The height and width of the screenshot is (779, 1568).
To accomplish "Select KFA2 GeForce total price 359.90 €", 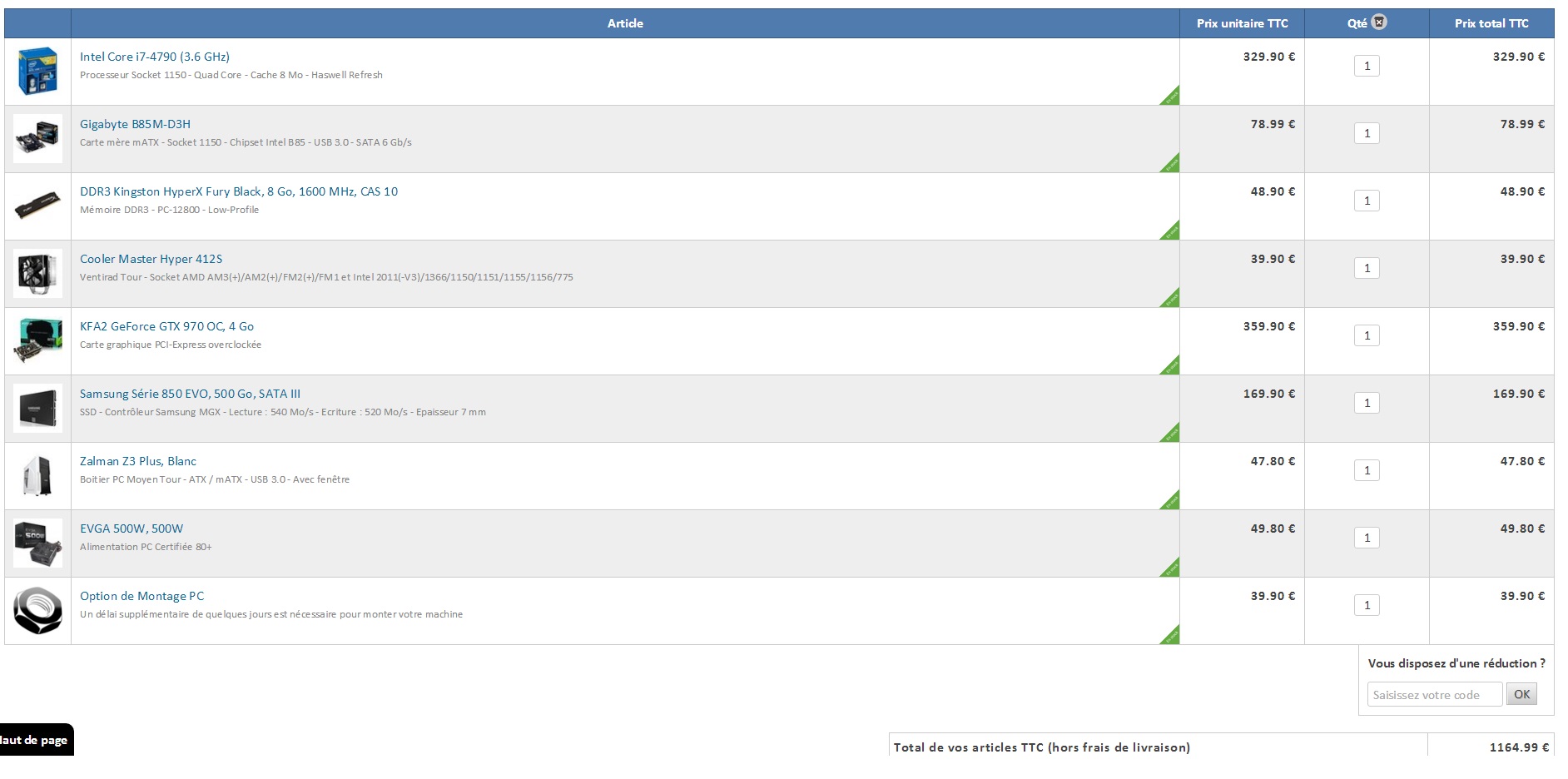I will (1519, 326).
